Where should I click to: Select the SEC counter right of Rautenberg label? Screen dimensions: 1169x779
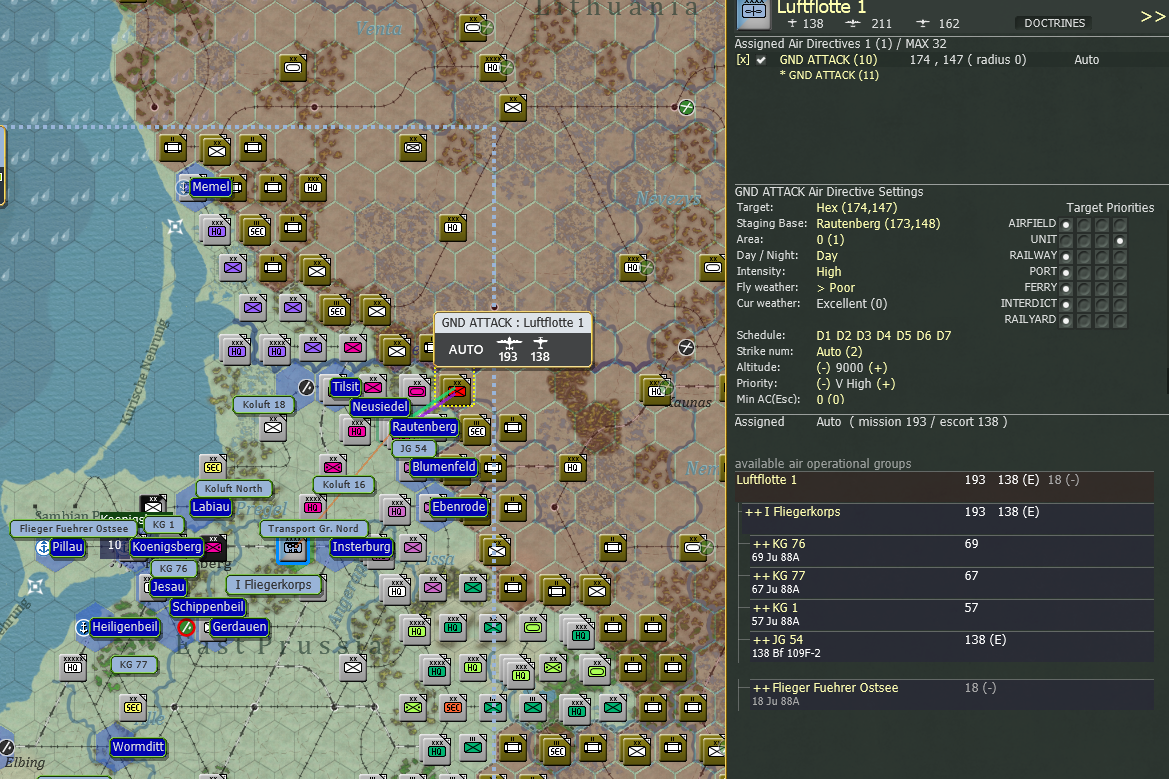pyautogui.click(x=476, y=430)
